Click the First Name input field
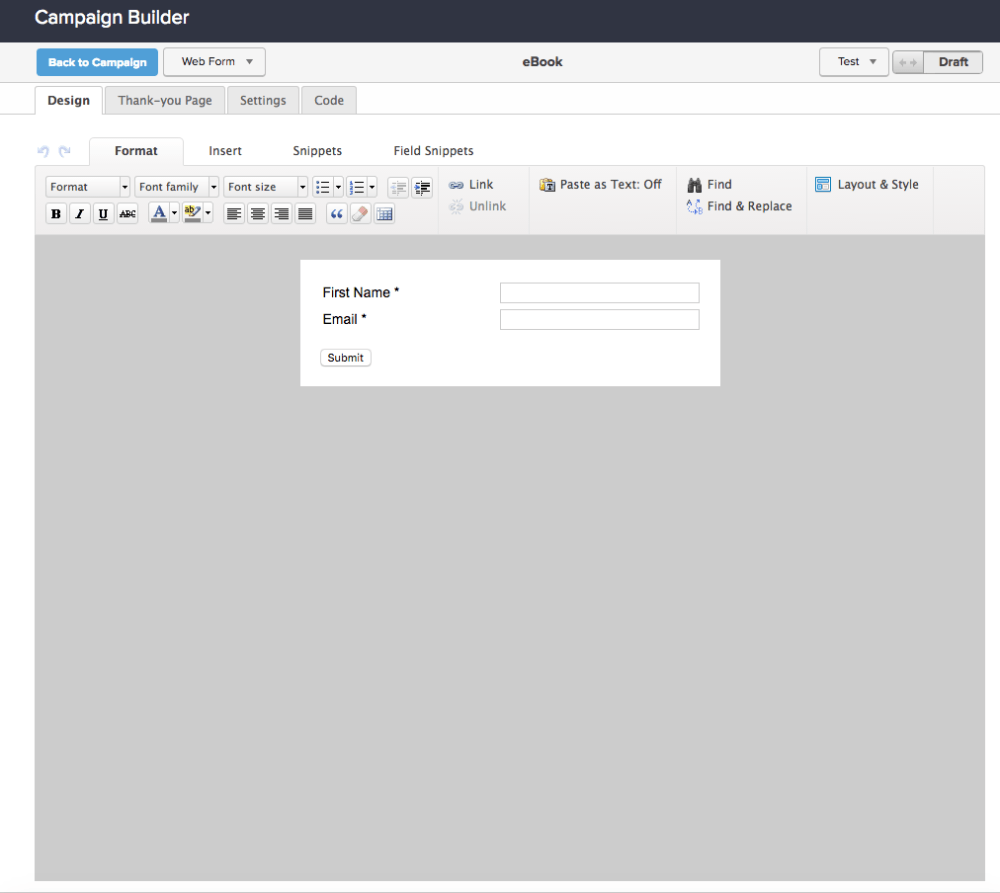The image size is (1000, 893). [x=599, y=293]
